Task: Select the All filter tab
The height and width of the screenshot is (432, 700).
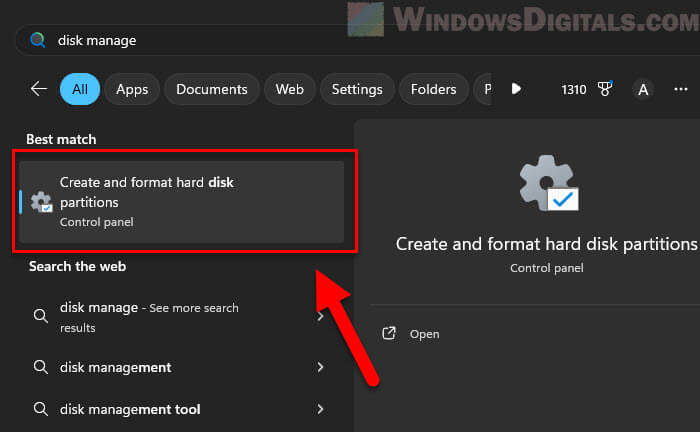Action: point(80,89)
